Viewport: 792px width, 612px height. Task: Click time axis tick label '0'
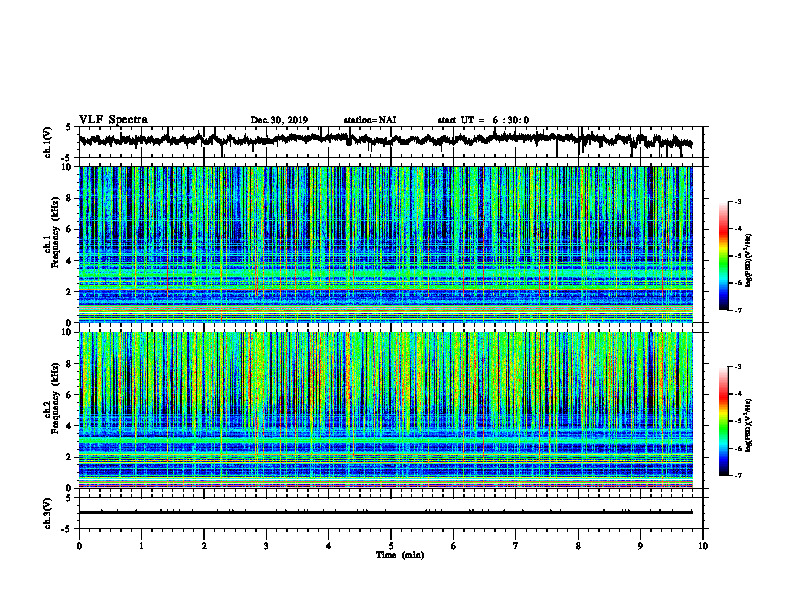(79, 546)
